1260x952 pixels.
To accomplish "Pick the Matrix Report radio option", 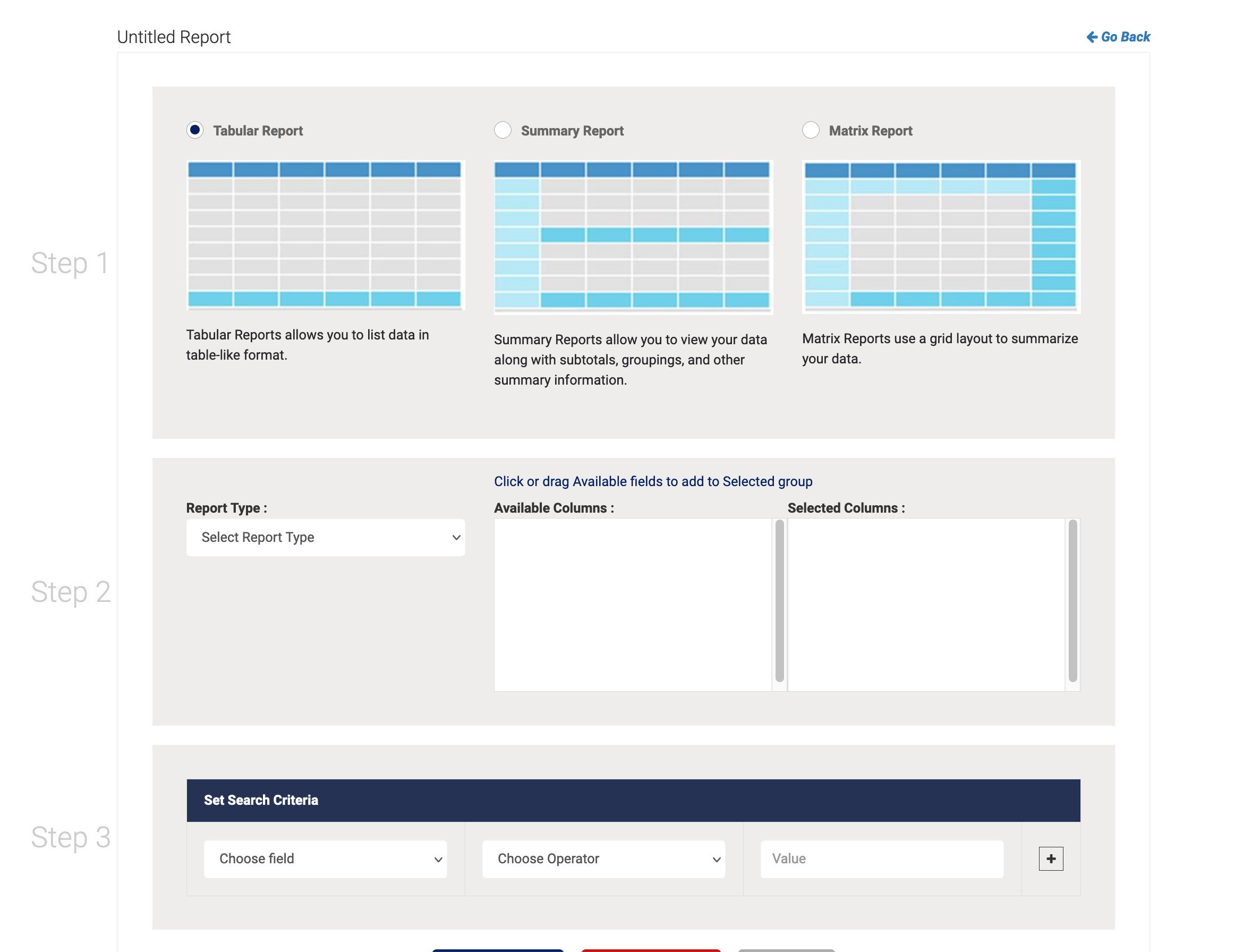I will coord(811,130).
